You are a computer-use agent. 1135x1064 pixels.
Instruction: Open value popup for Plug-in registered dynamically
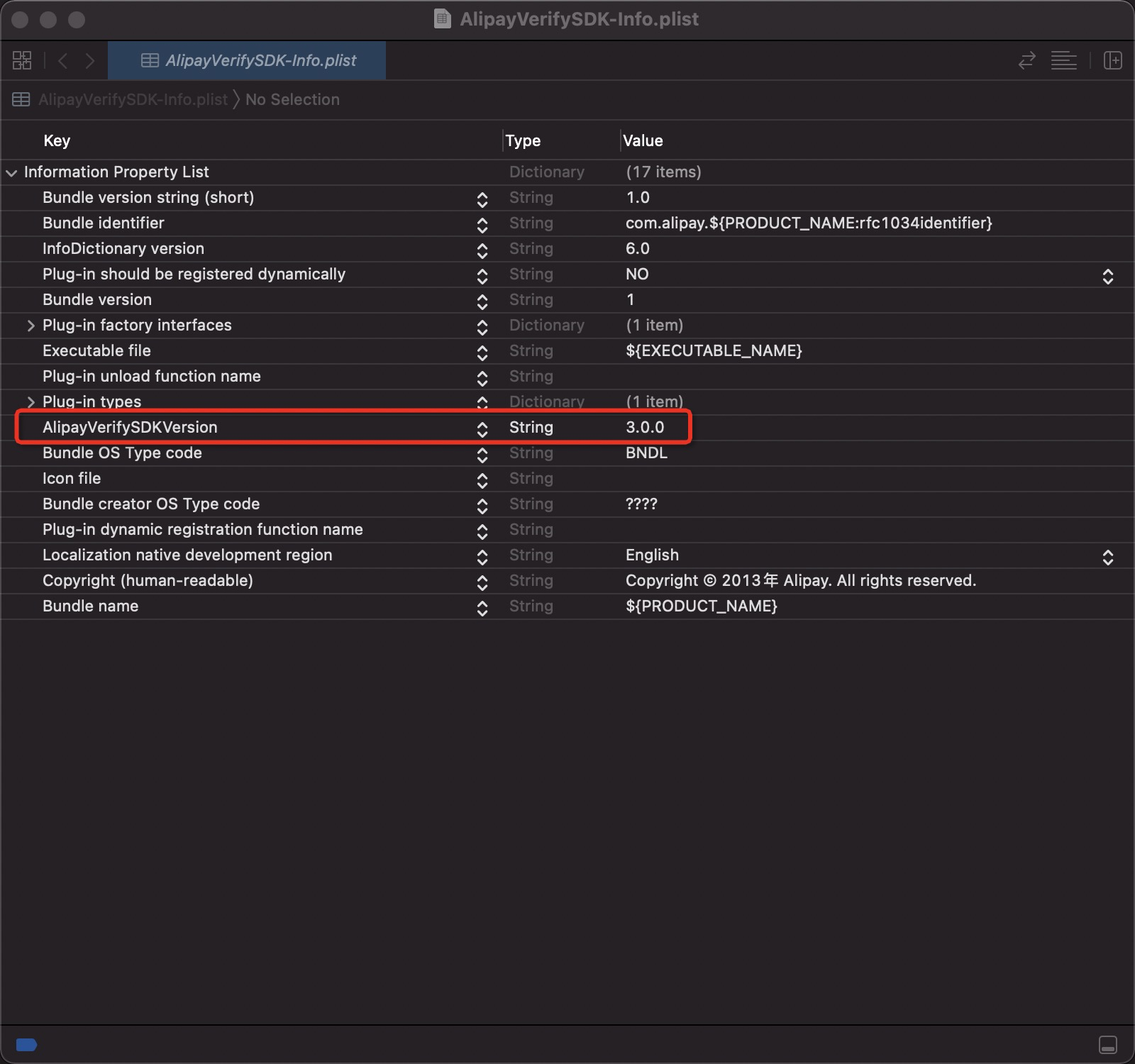(x=1107, y=276)
